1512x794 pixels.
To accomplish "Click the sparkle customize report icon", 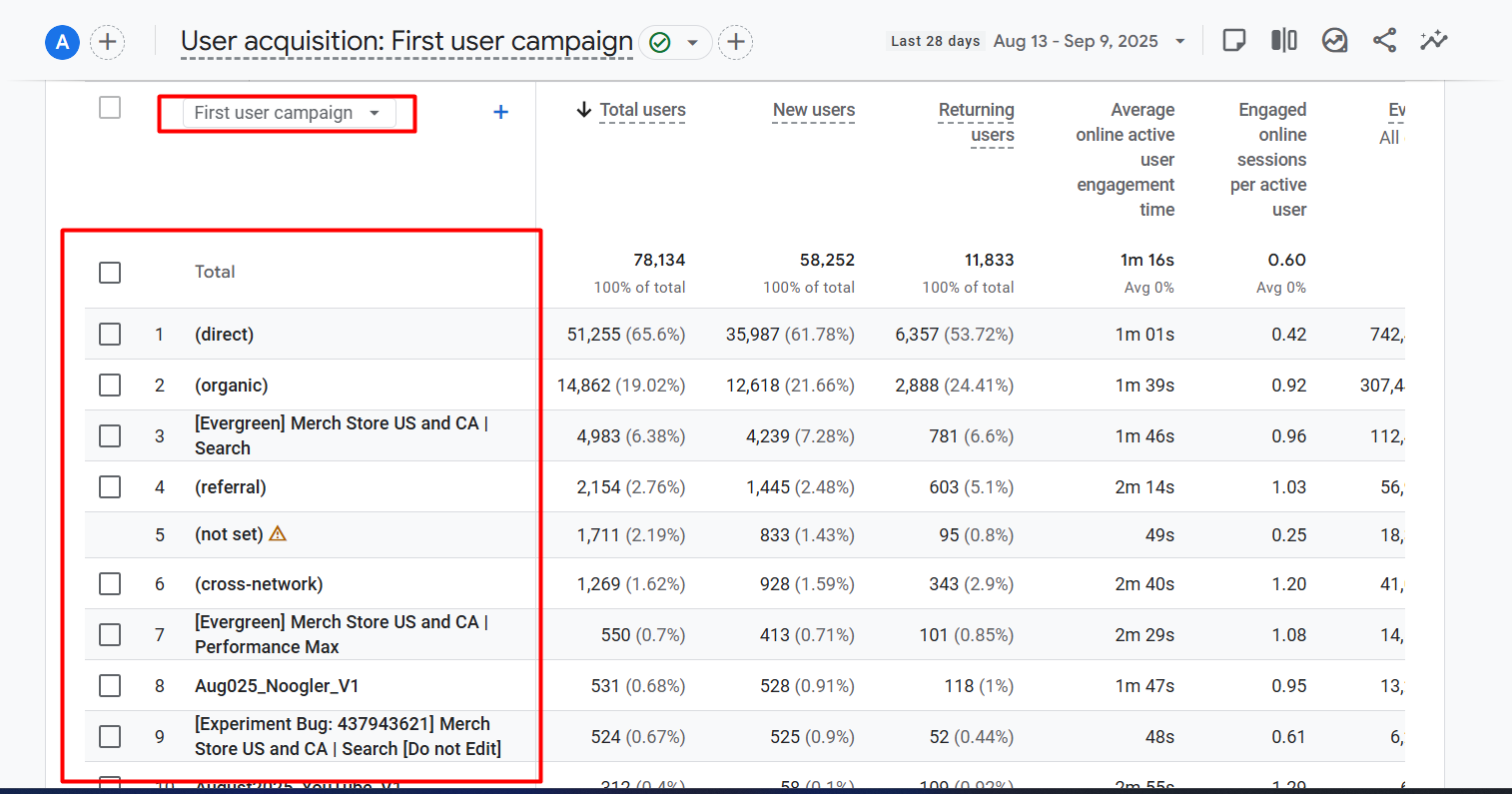I will point(1434,41).
